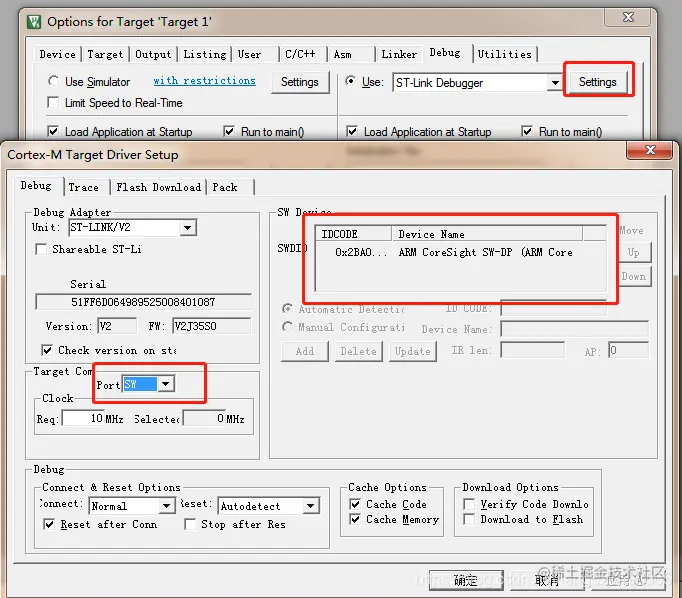682x598 pixels.
Task: Click the Serial number field
Action: coord(143,302)
